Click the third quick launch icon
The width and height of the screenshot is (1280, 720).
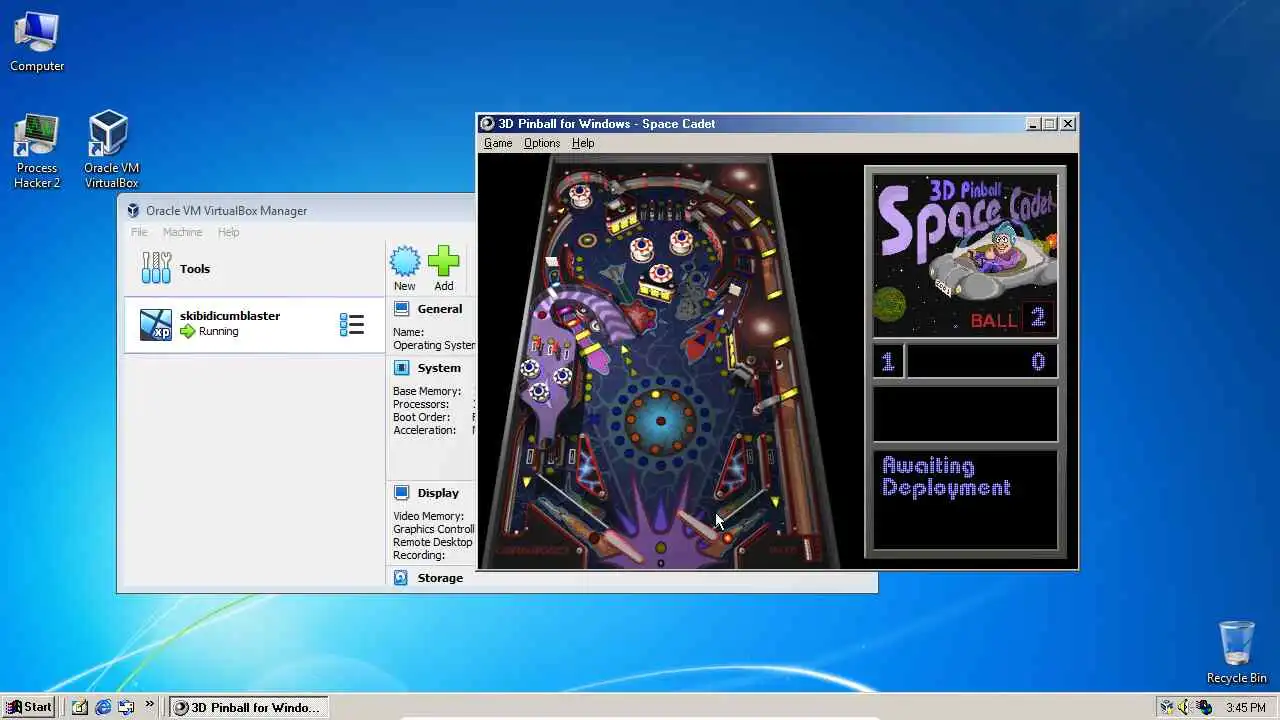(x=126, y=707)
